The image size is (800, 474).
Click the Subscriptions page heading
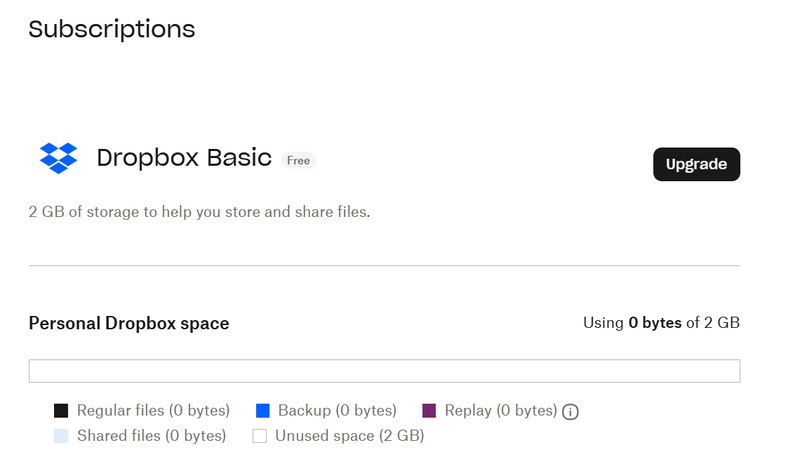click(112, 29)
